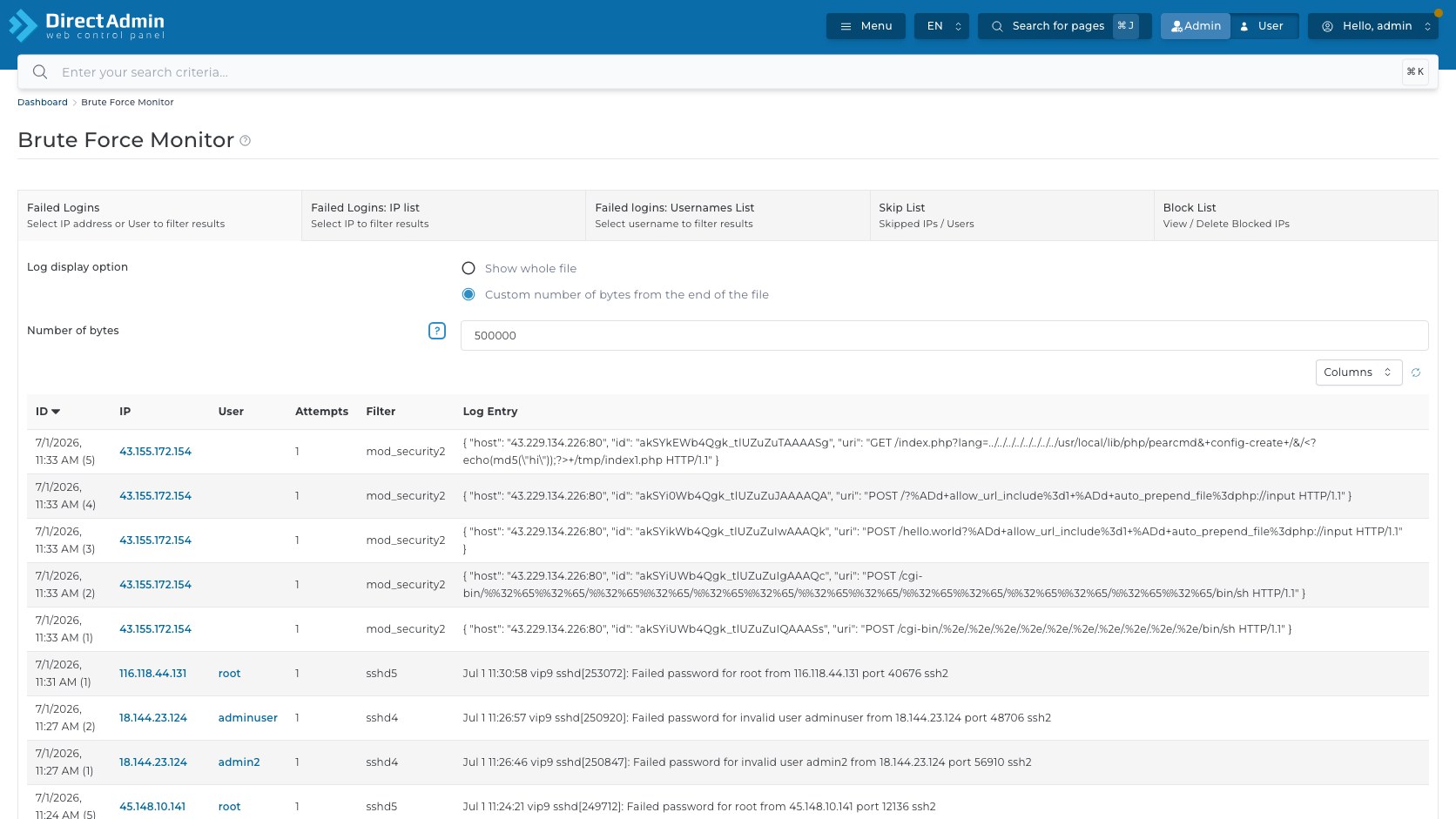Open the Skip List tab
This screenshot has width=1456, height=819.
click(1012, 215)
